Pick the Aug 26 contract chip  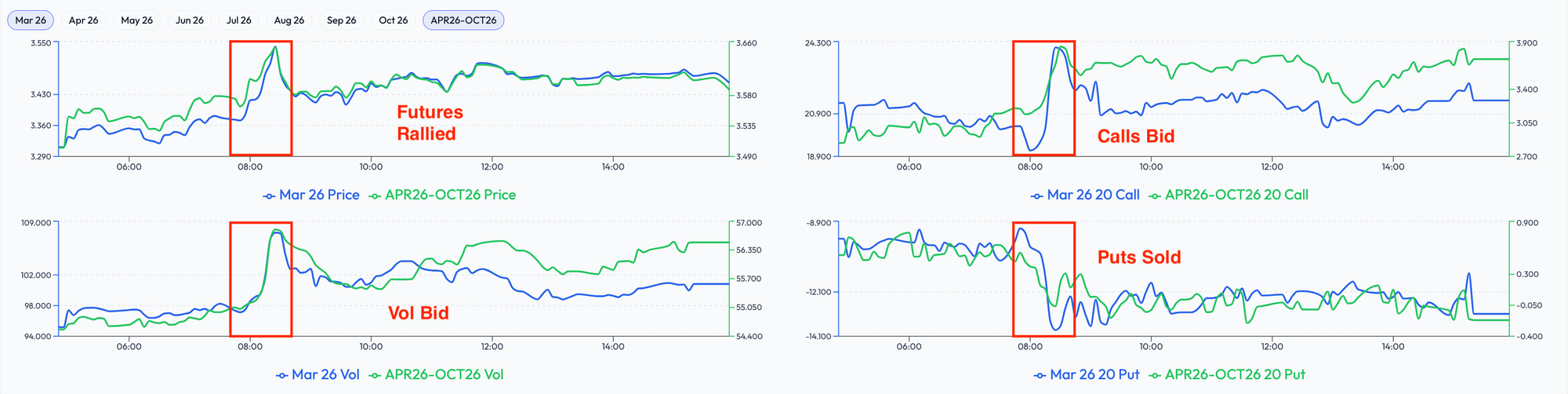pos(289,20)
